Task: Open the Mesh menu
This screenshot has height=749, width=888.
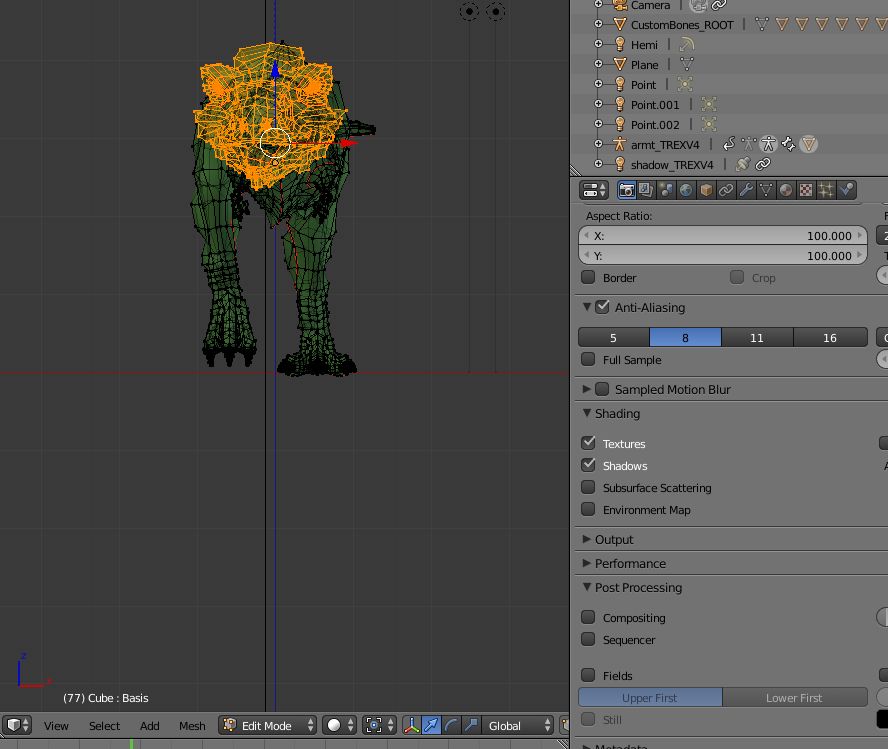Action: pyautogui.click(x=192, y=725)
